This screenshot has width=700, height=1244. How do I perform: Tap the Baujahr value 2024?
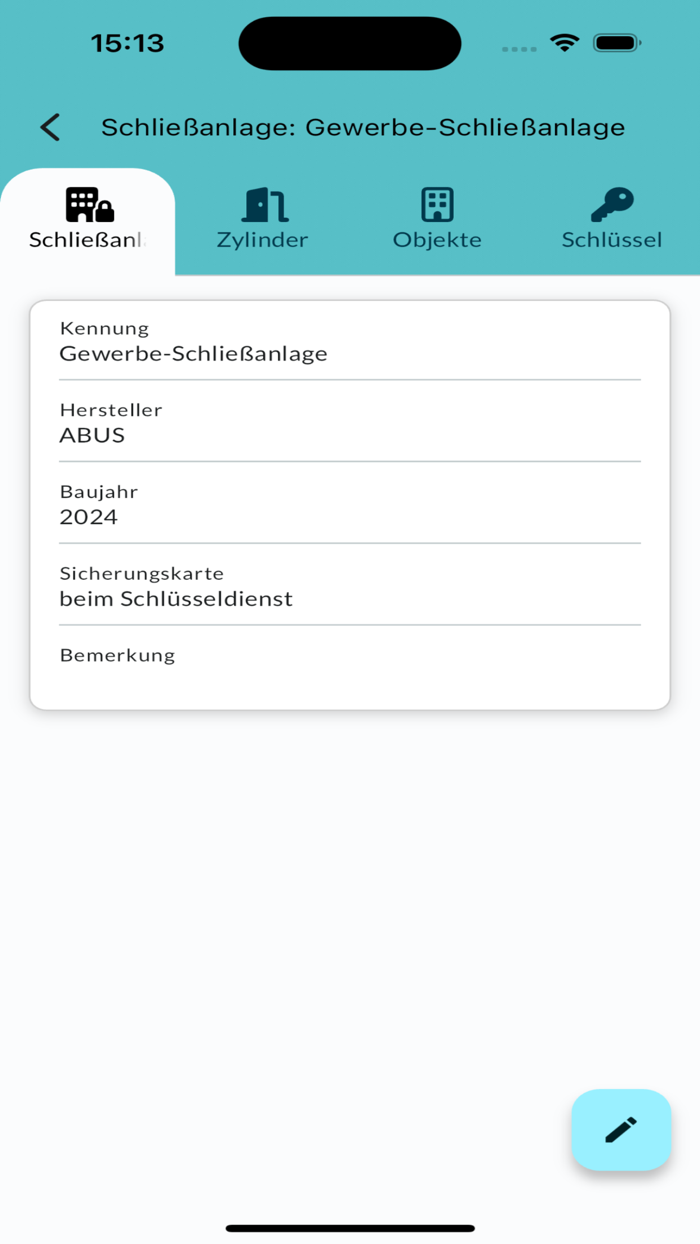click(89, 517)
